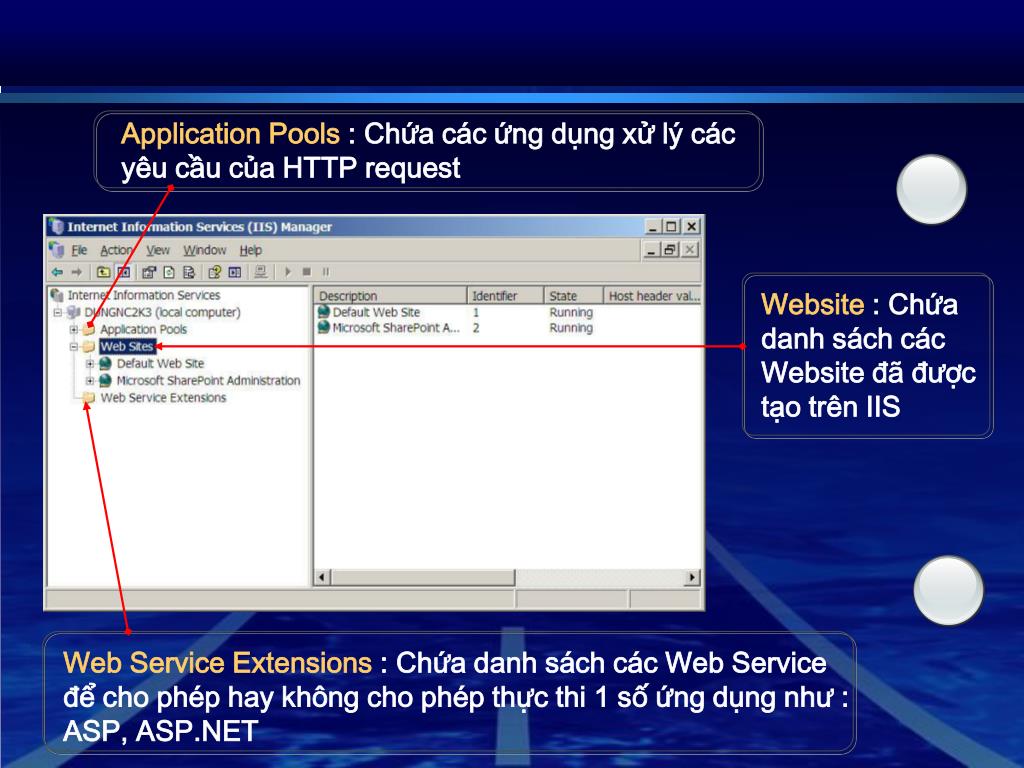Select Microsoft SharePoint Administration in tree

(208, 380)
